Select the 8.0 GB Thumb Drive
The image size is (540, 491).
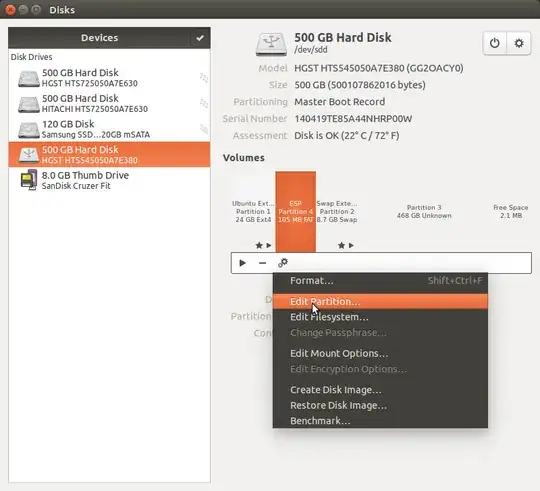pyautogui.click(x=110, y=180)
